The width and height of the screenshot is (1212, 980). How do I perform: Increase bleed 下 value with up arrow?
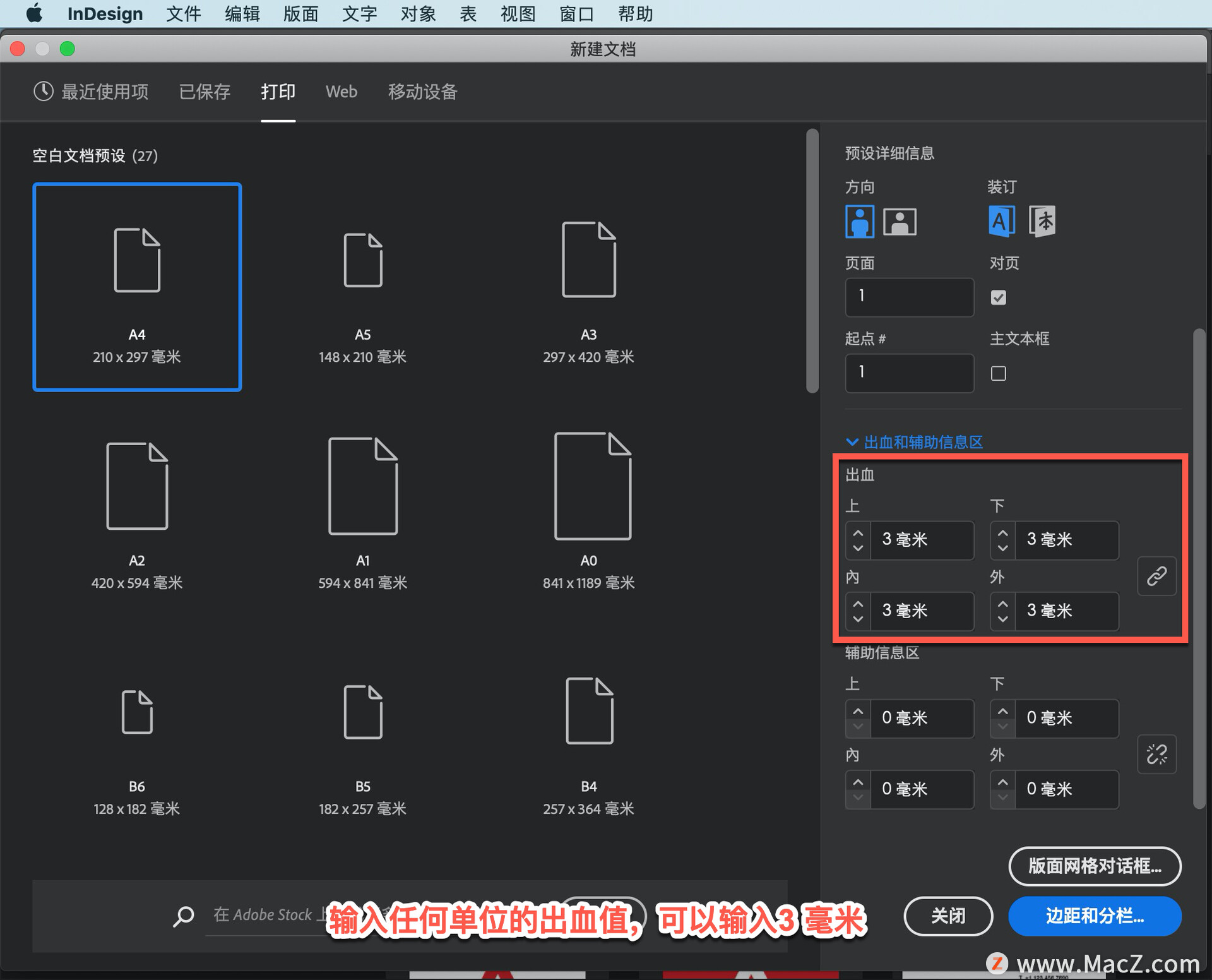point(1002,533)
